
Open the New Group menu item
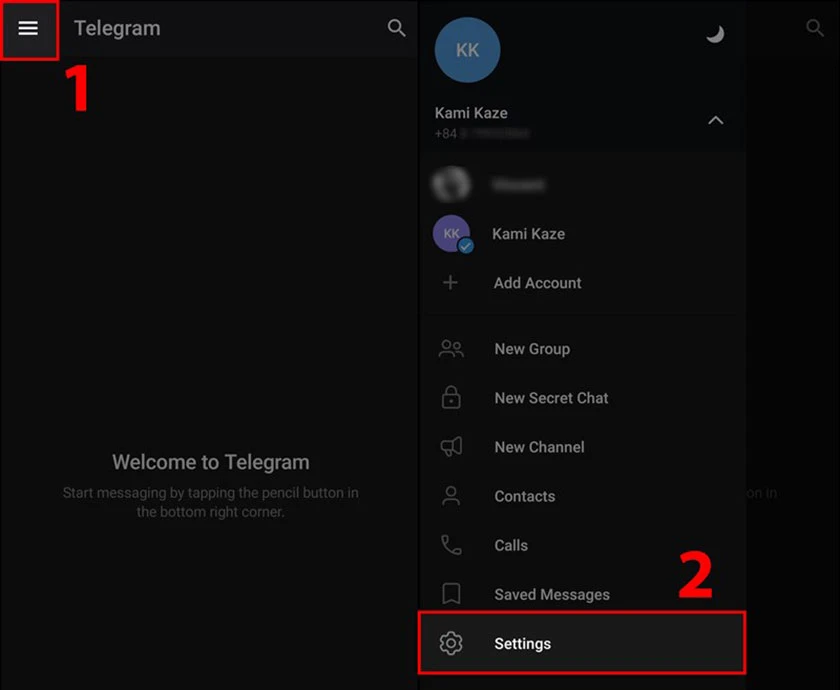click(x=531, y=349)
